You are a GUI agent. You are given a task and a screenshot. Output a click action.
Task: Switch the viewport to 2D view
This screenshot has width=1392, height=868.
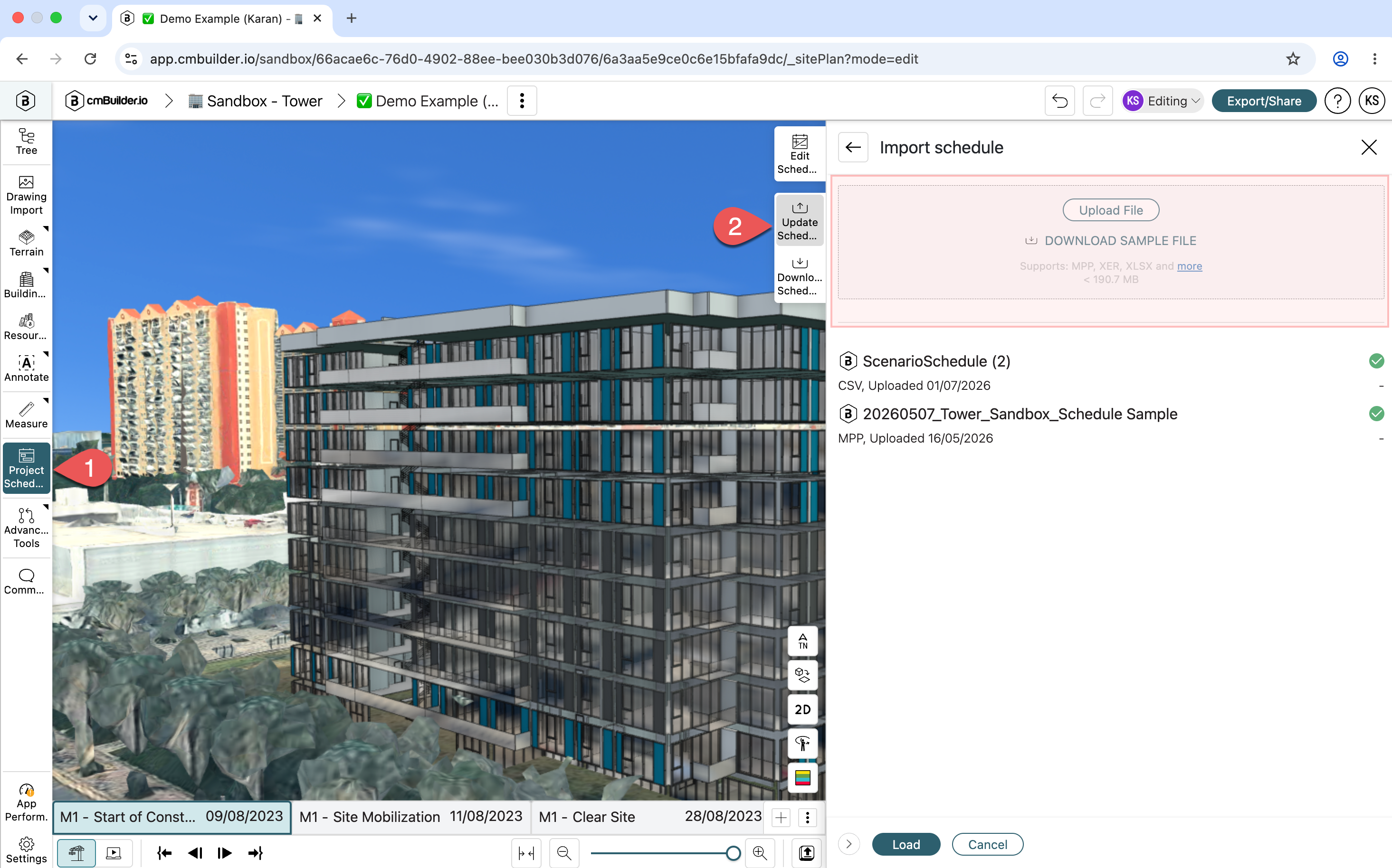[x=803, y=709]
